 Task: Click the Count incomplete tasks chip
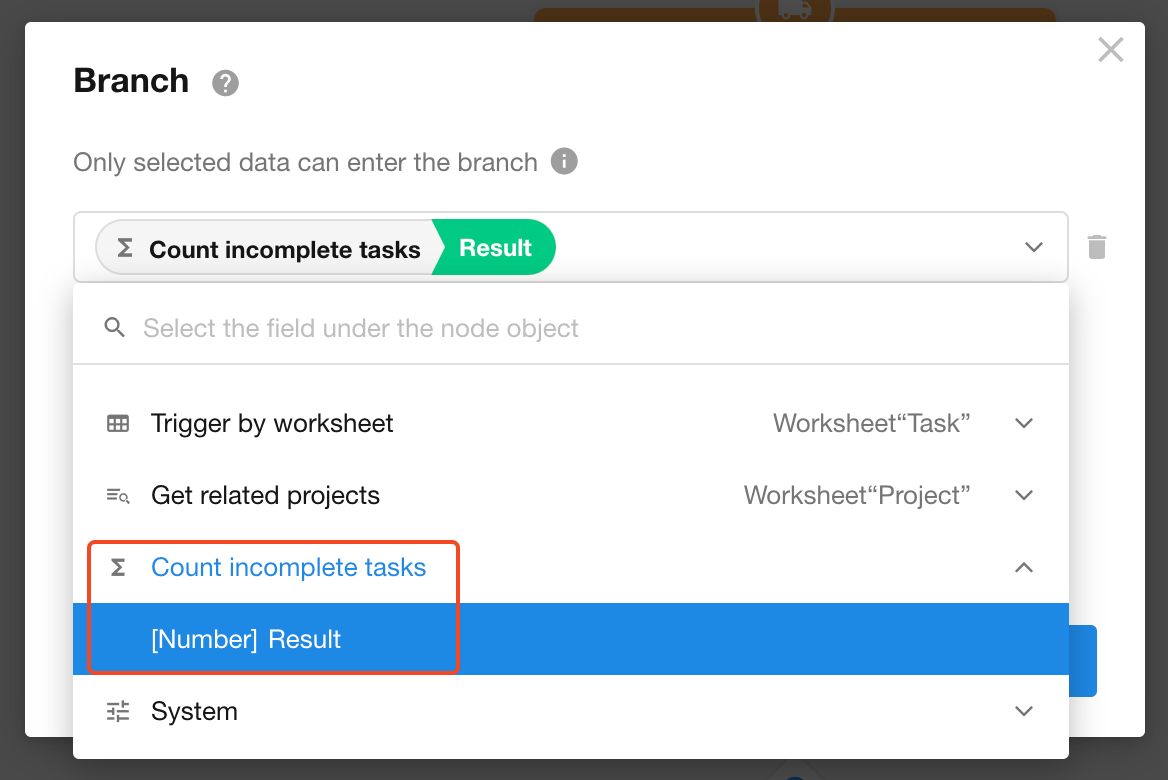(270, 249)
